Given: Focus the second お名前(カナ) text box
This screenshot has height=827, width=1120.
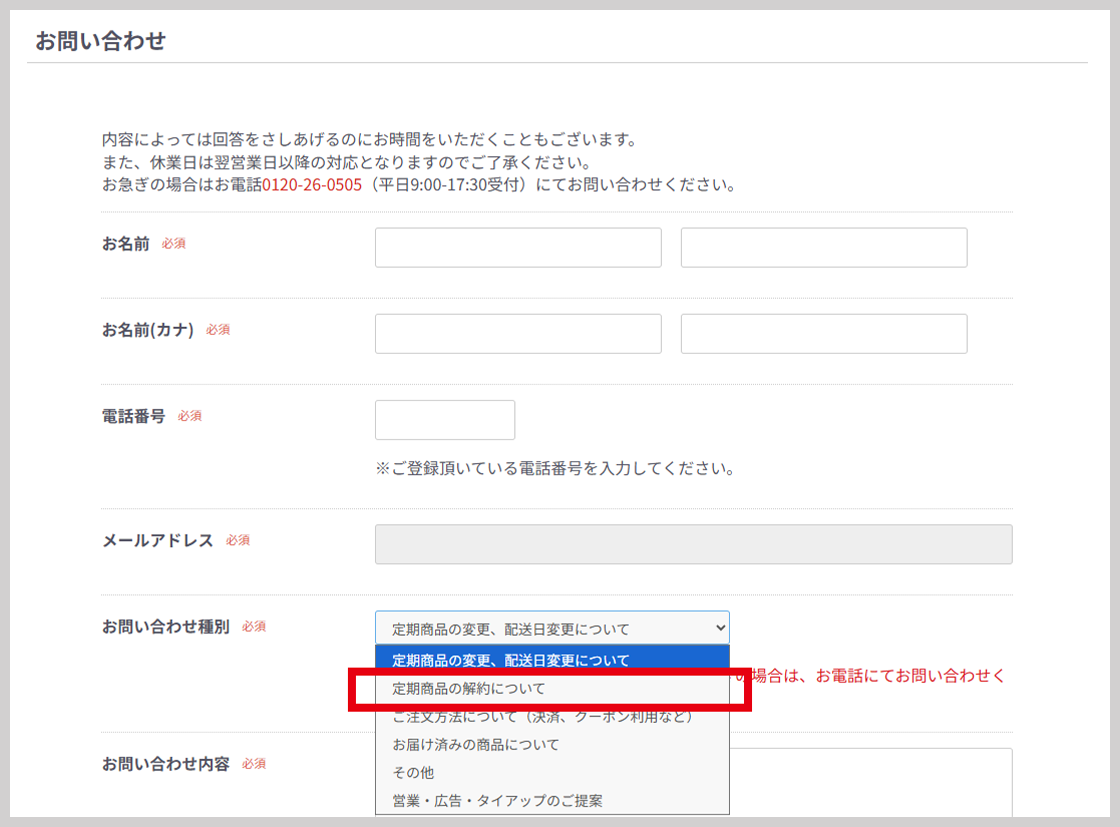Looking at the screenshot, I should click(823, 334).
